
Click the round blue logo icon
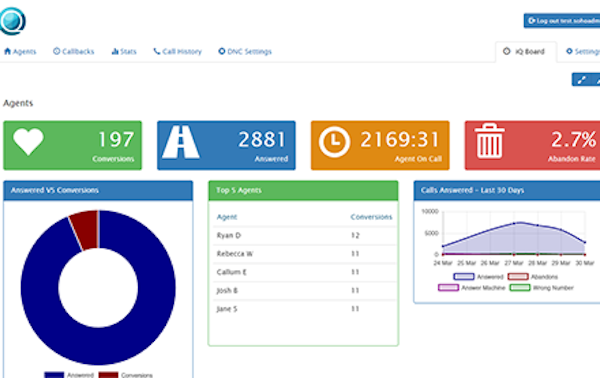coord(13,21)
